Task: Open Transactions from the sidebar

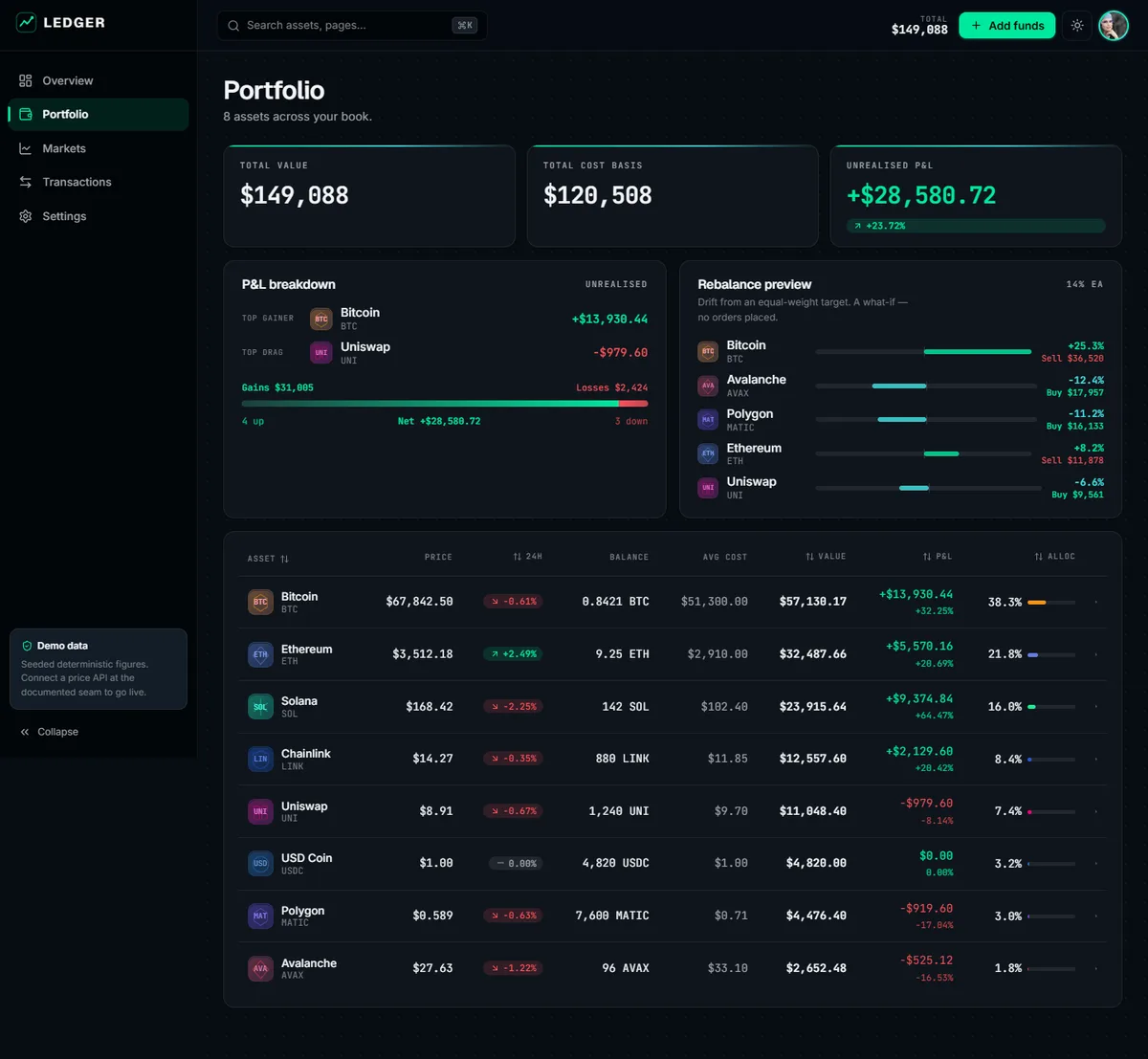Action: pyautogui.click(x=99, y=182)
